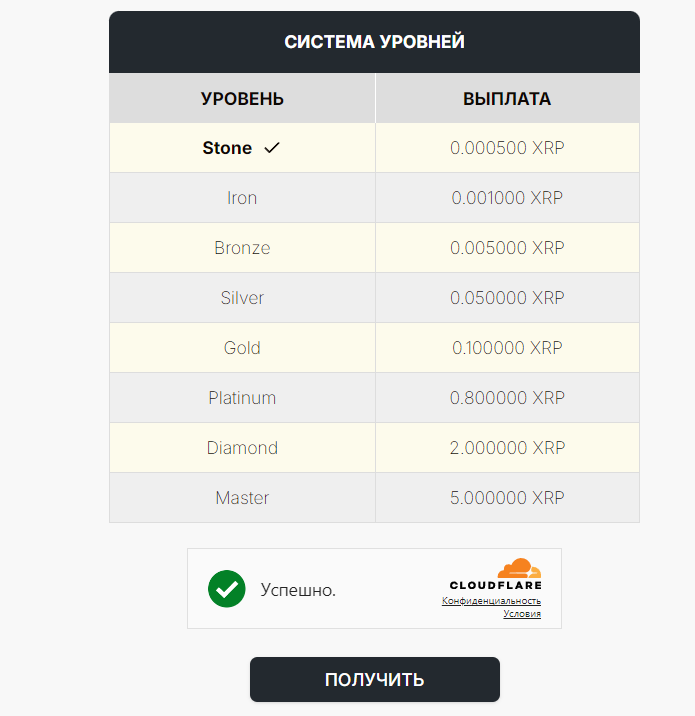Select the Platinum level entry
Image resolution: width=695 pixels, height=716 pixels.
(x=242, y=398)
